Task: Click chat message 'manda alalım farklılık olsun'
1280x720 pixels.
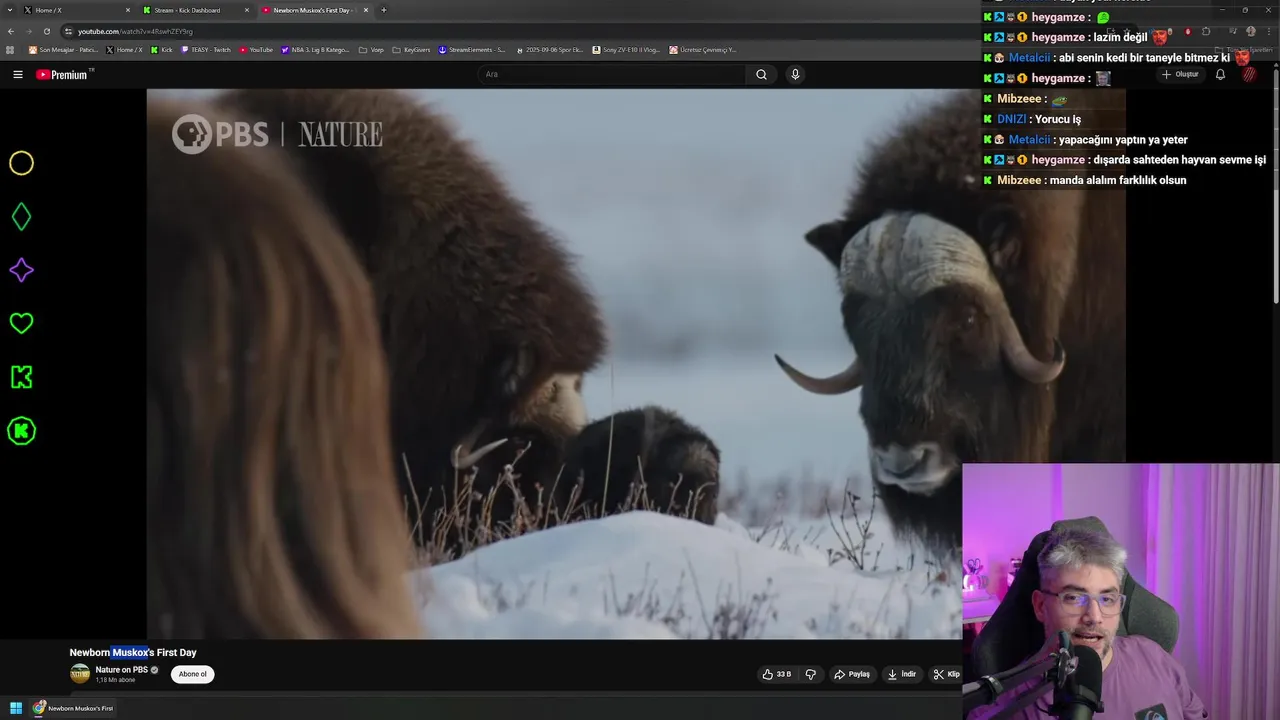Action: [x=1118, y=180]
